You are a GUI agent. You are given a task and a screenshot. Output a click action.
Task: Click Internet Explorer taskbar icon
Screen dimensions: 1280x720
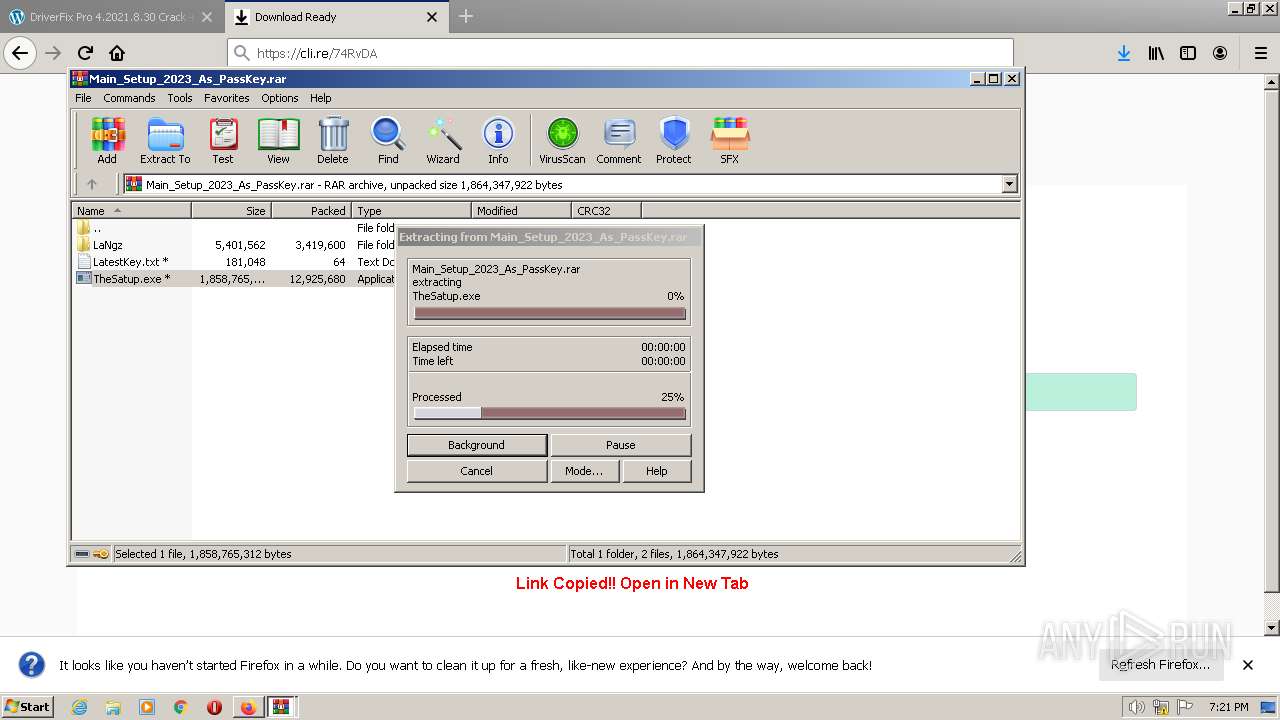pos(79,707)
